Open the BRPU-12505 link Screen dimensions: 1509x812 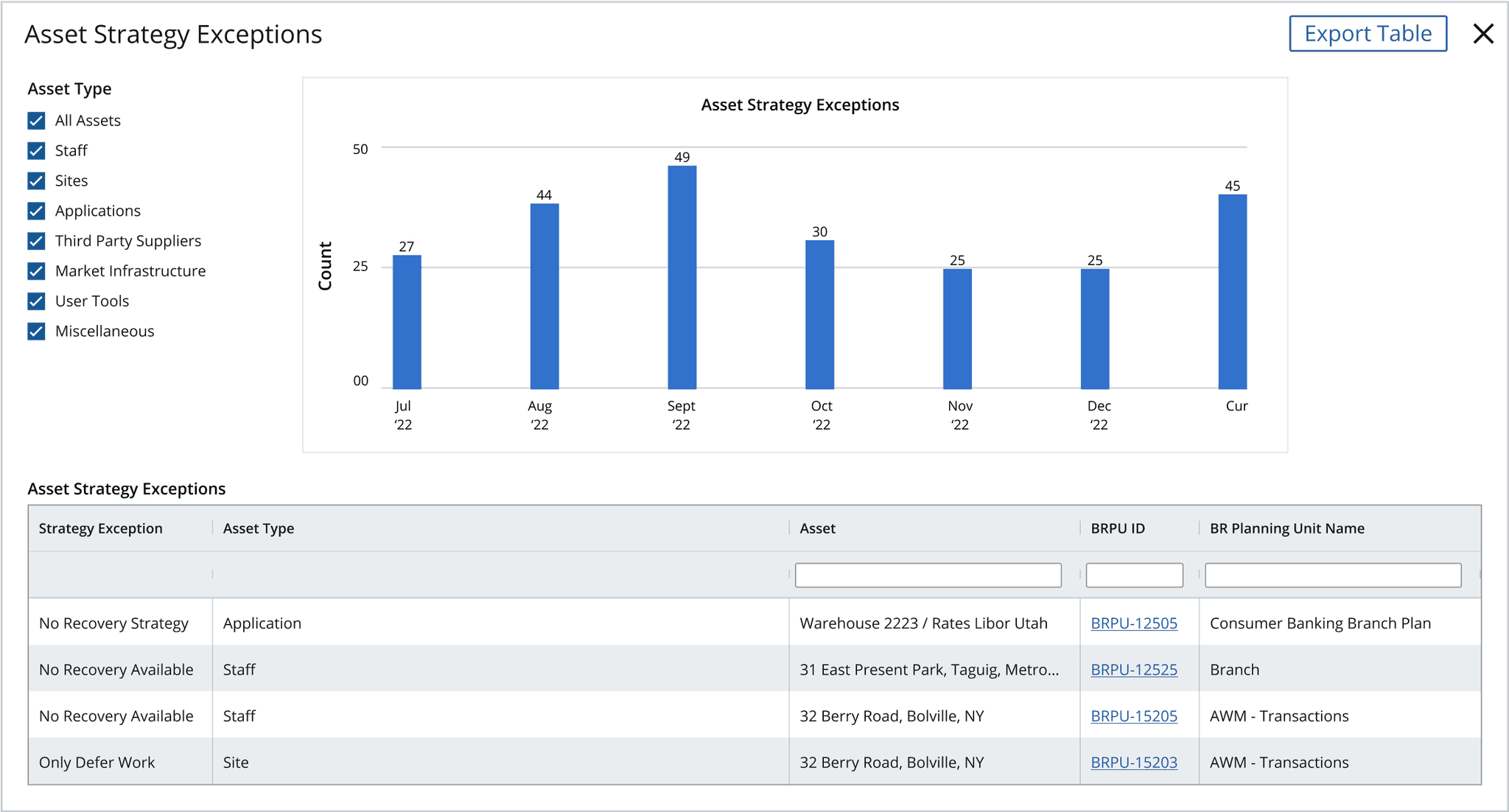pyautogui.click(x=1134, y=623)
